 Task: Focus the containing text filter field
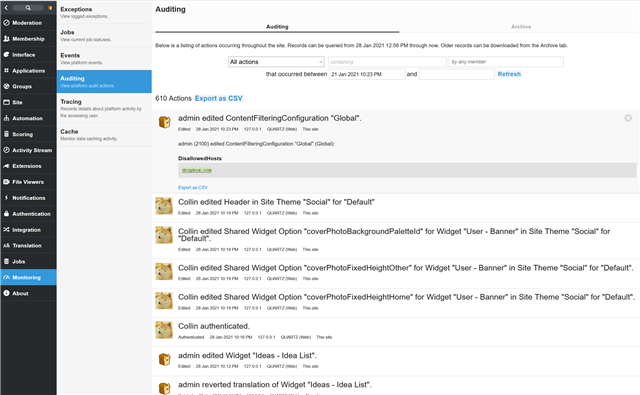pyautogui.click(x=387, y=62)
